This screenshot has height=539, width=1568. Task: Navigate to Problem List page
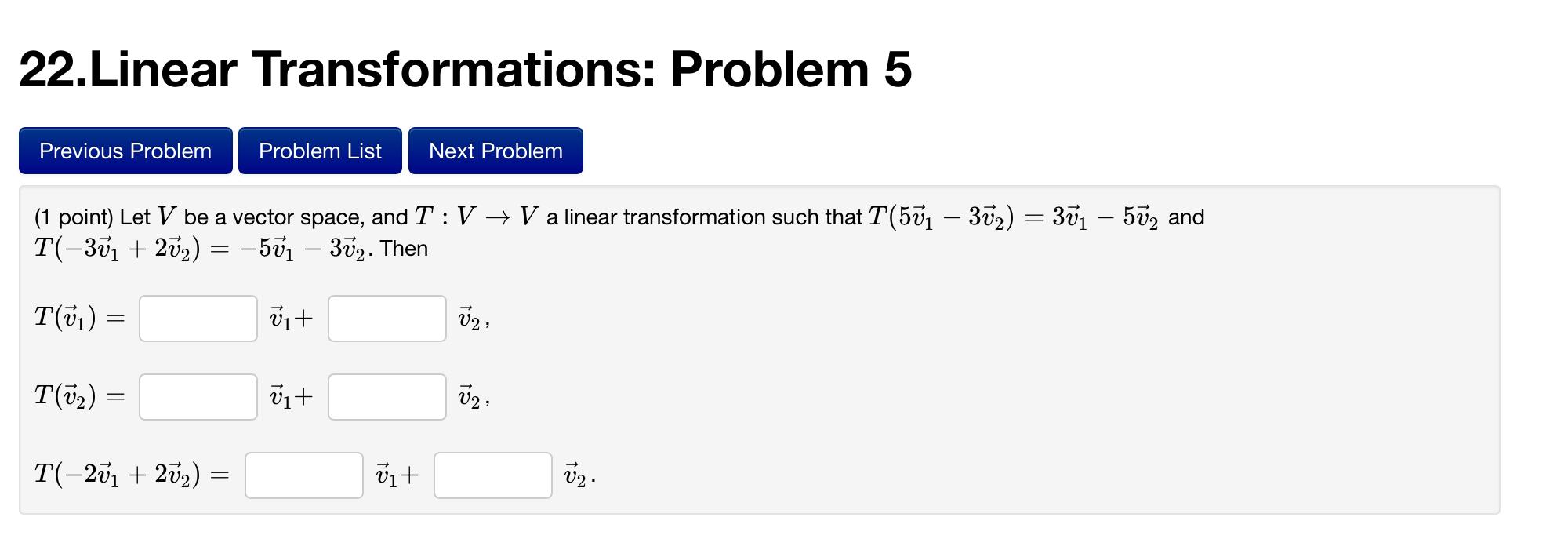point(320,151)
